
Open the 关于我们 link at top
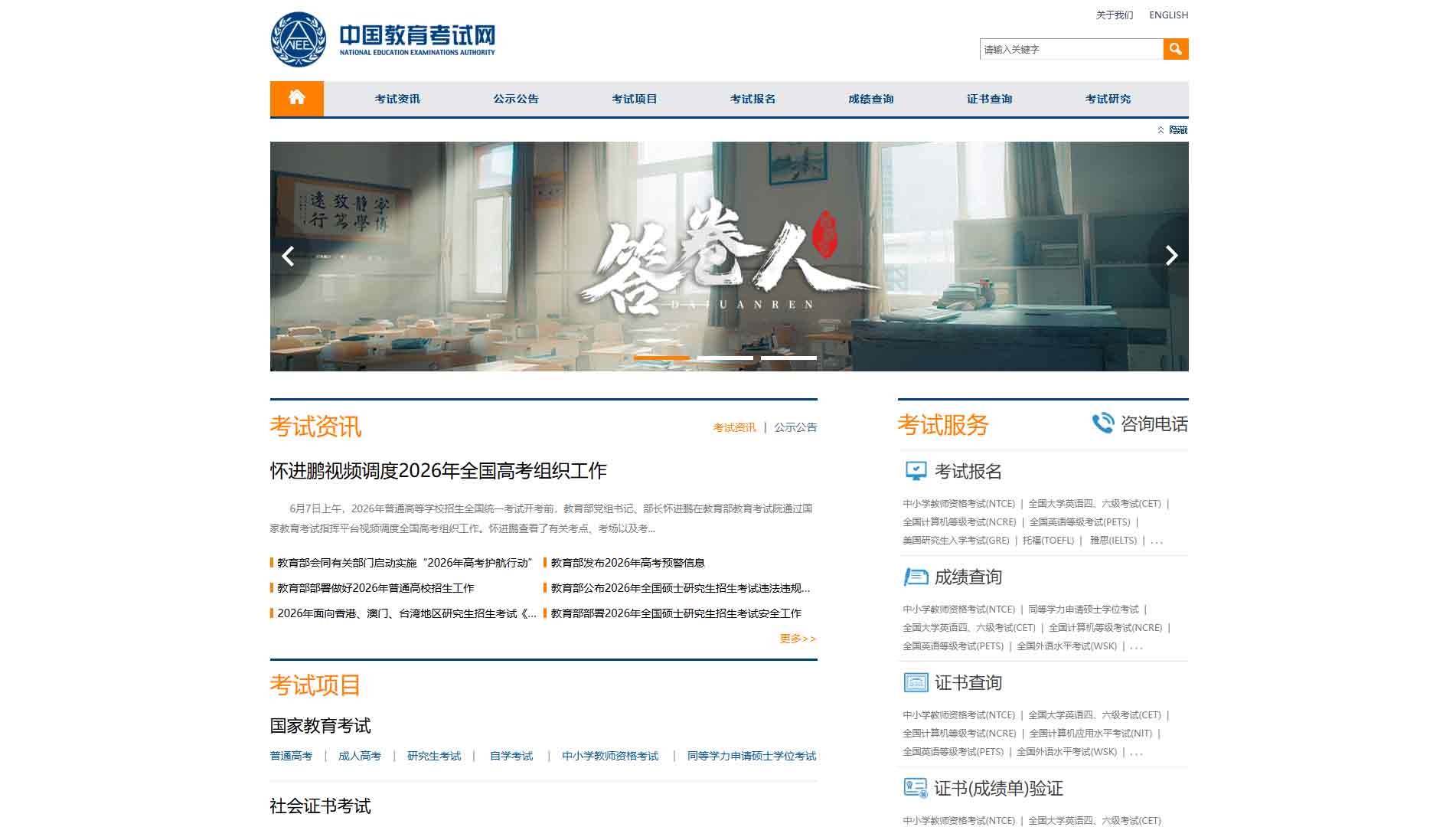(x=1115, y=15)
